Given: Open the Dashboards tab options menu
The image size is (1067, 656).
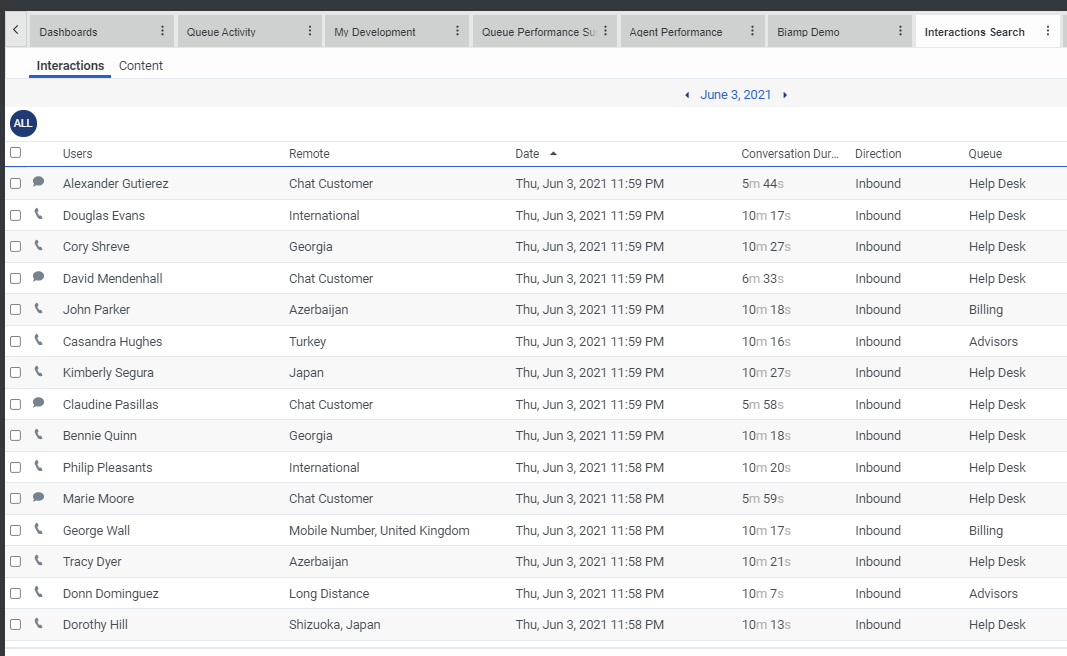Looking at the screenshot, I should tap(163, 31).
